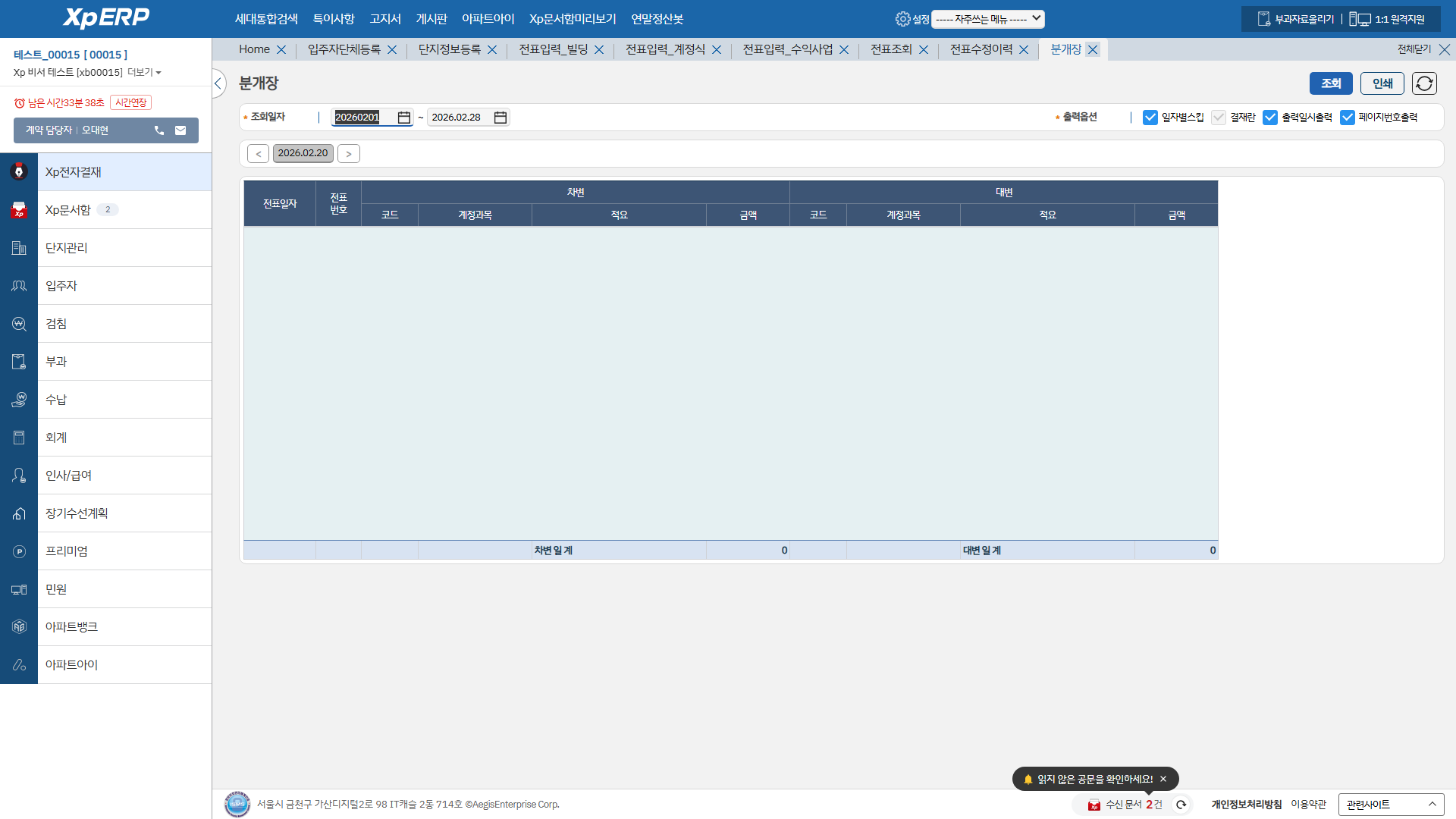Toggle the 페이지번호출력 checkbox
Viewport: 1456px width, 819px height.
click(1348, 118)
